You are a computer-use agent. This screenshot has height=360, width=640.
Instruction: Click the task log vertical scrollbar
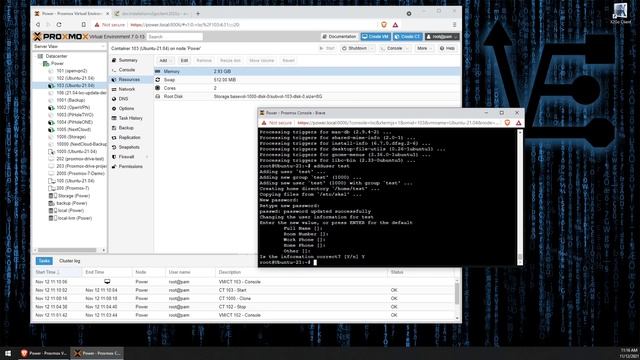457,294
